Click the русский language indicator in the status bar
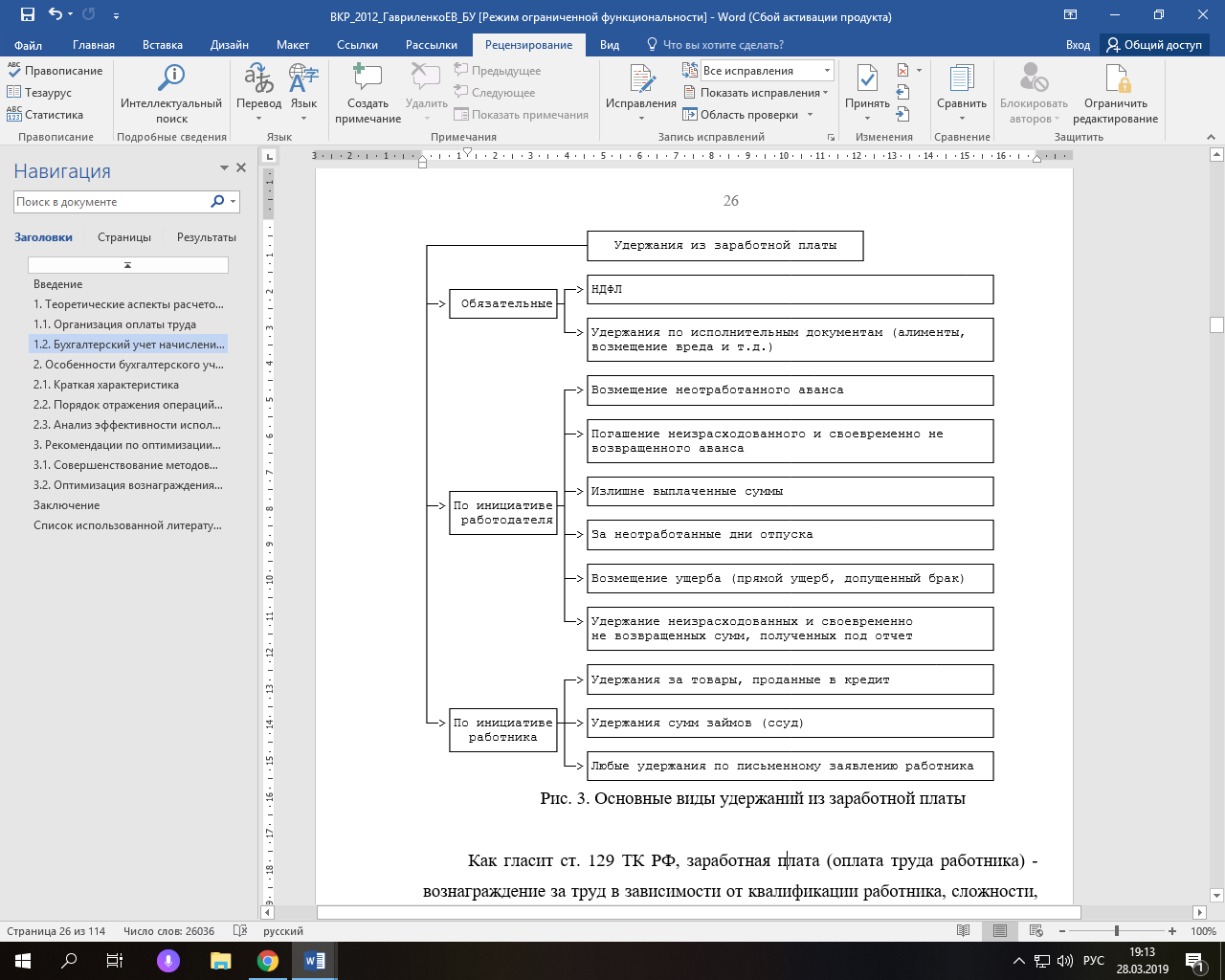 click(x=283, y=931)
